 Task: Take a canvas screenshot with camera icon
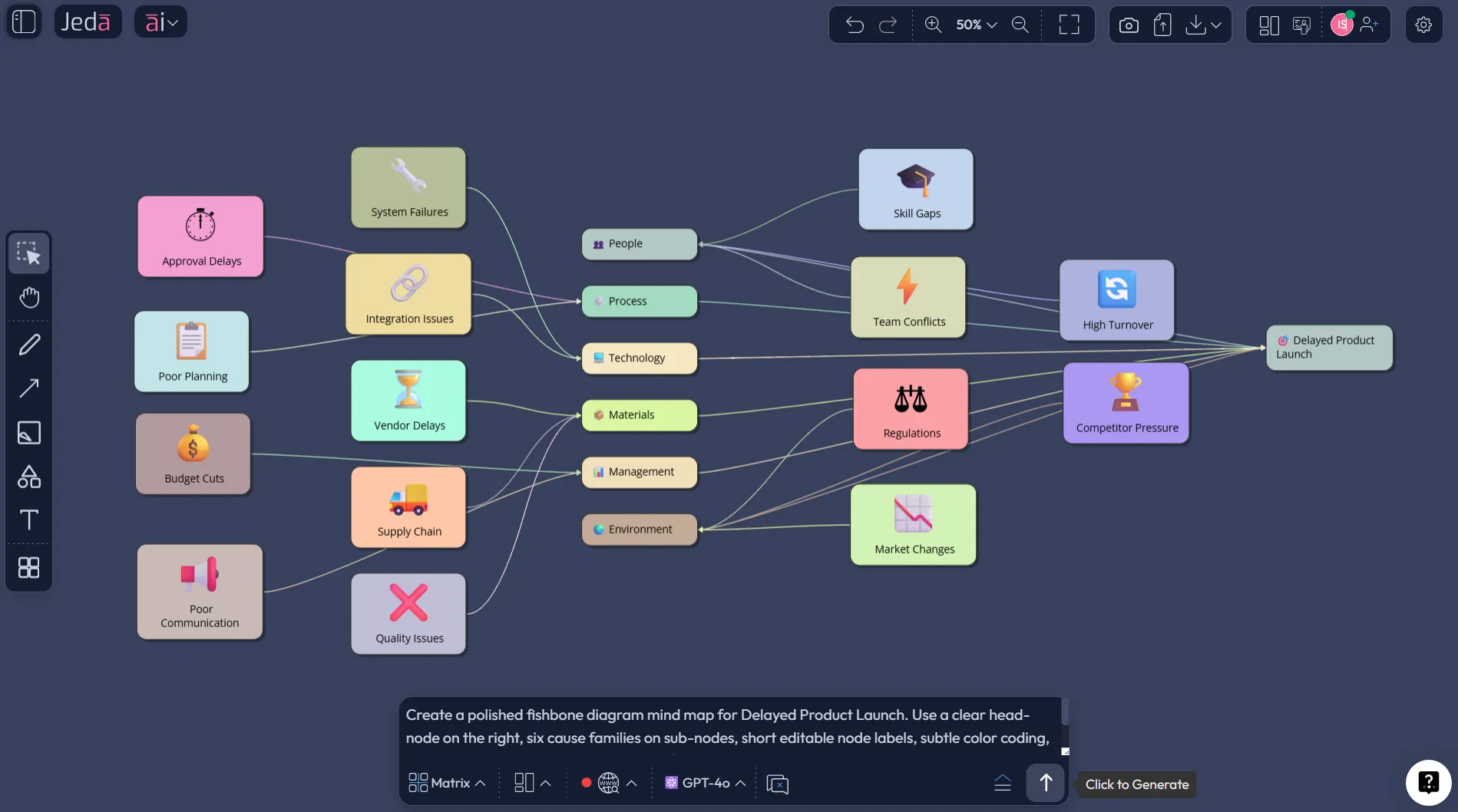[1129, 25]
